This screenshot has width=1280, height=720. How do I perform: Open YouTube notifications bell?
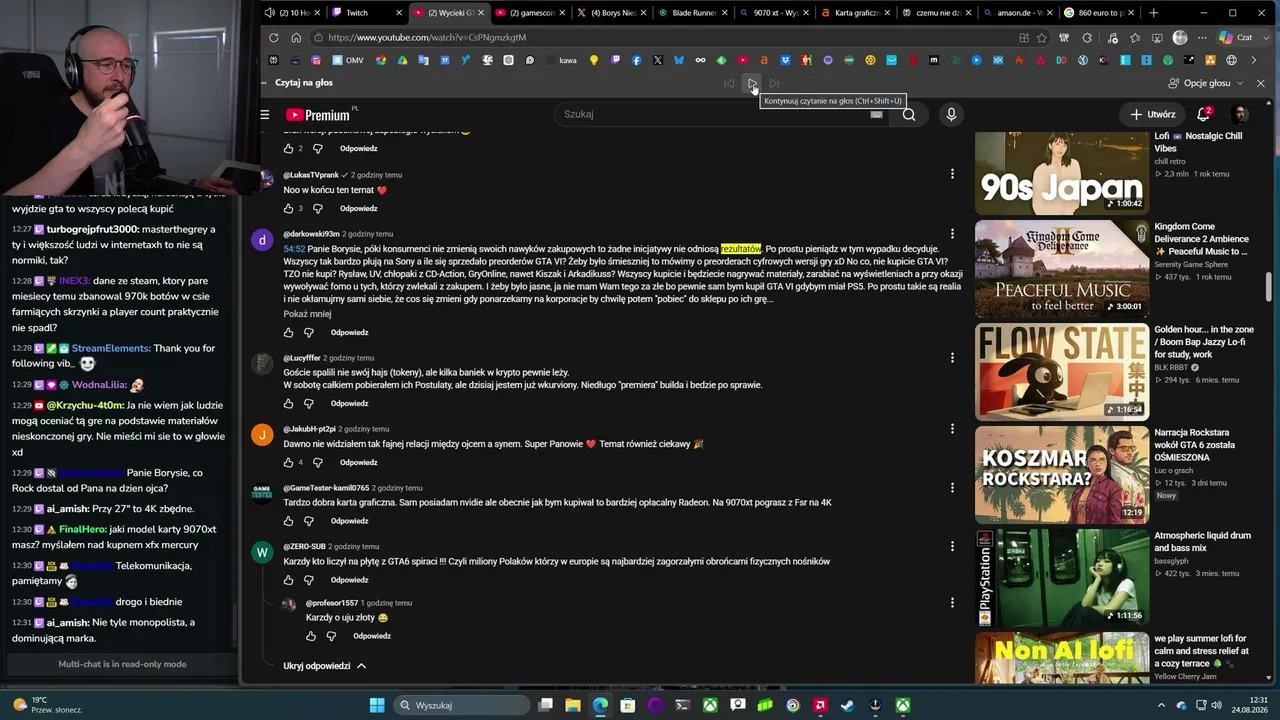(x=1203, y=114)
